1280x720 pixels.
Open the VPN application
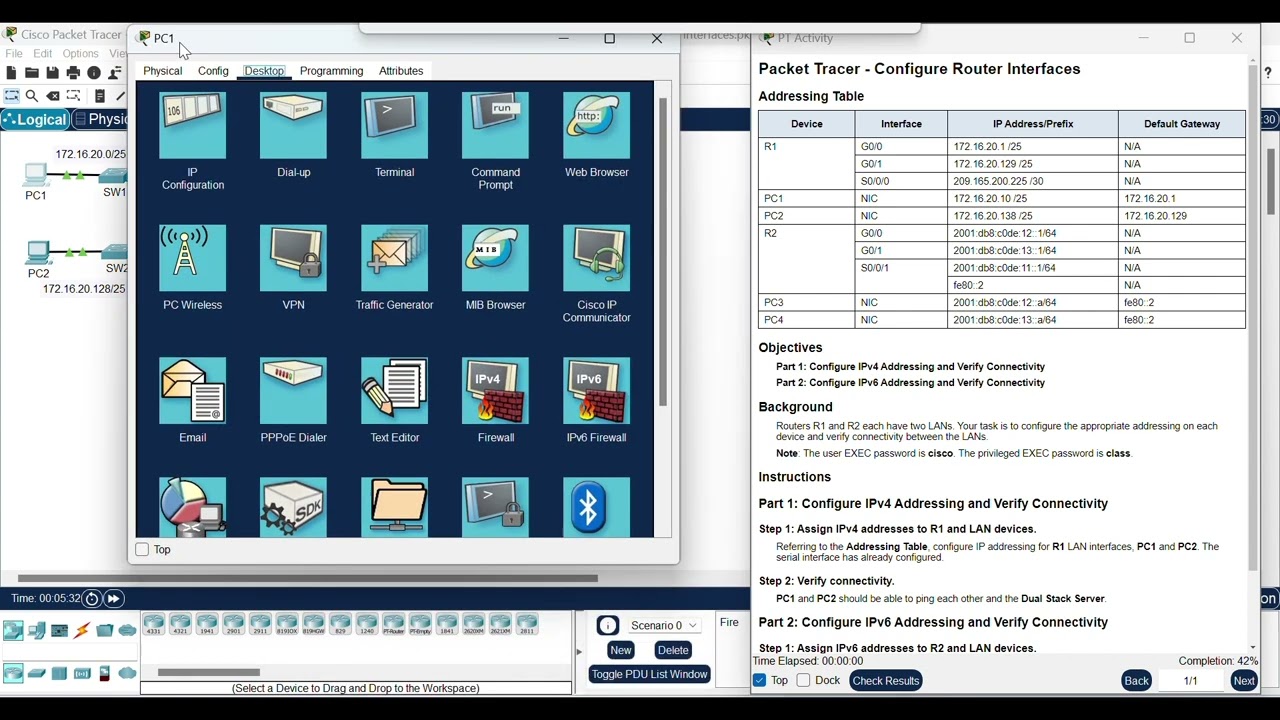[293, 267]
